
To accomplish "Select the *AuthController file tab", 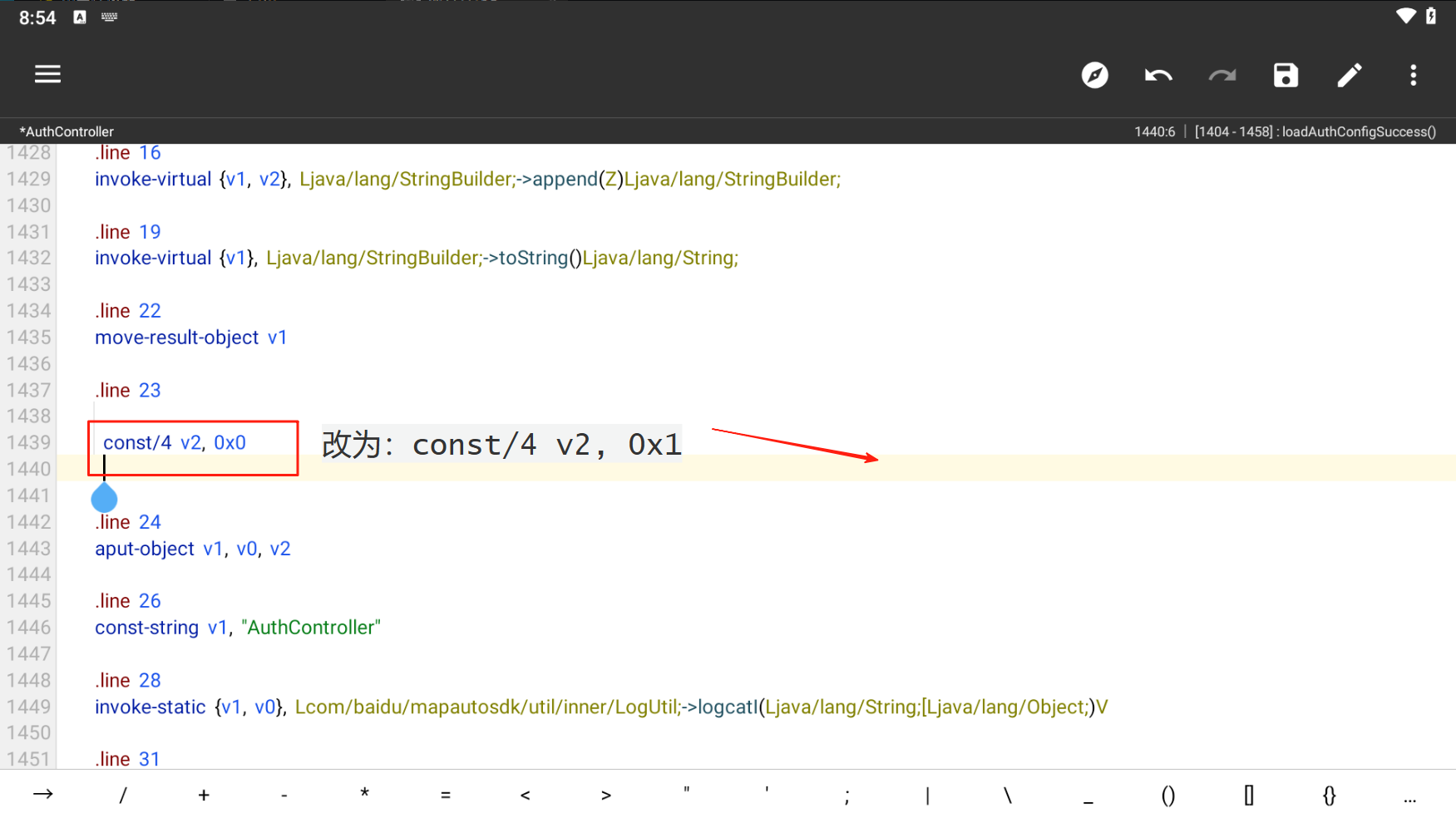I will [x=67, y=131].
